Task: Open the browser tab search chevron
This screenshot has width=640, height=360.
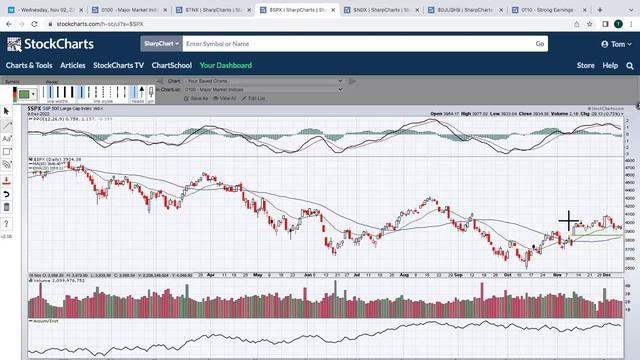Action: tap(631, 10)
